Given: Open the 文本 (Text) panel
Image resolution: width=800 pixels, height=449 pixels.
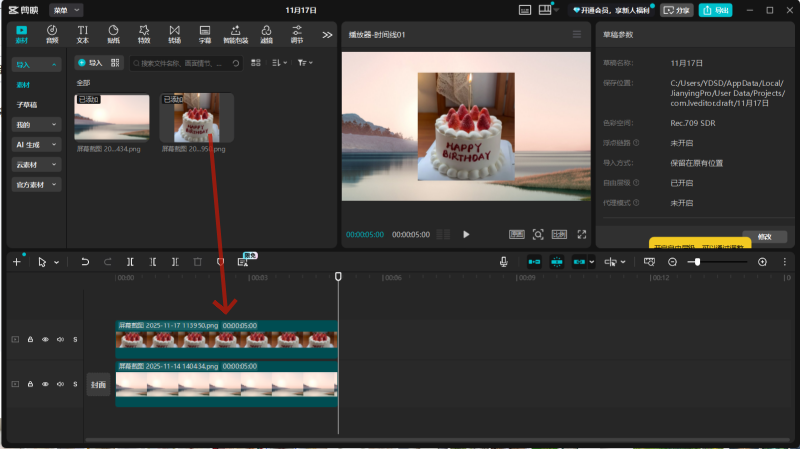Looking at the screenshot, I should (83, 34).
